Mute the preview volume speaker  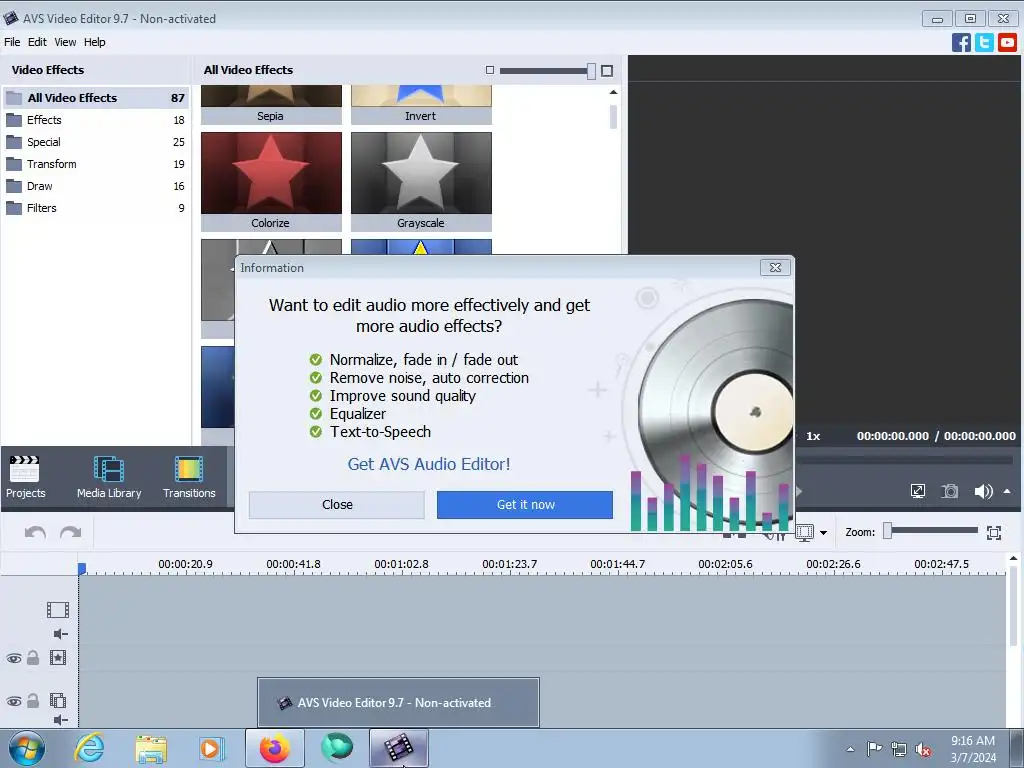click(983, 491)
